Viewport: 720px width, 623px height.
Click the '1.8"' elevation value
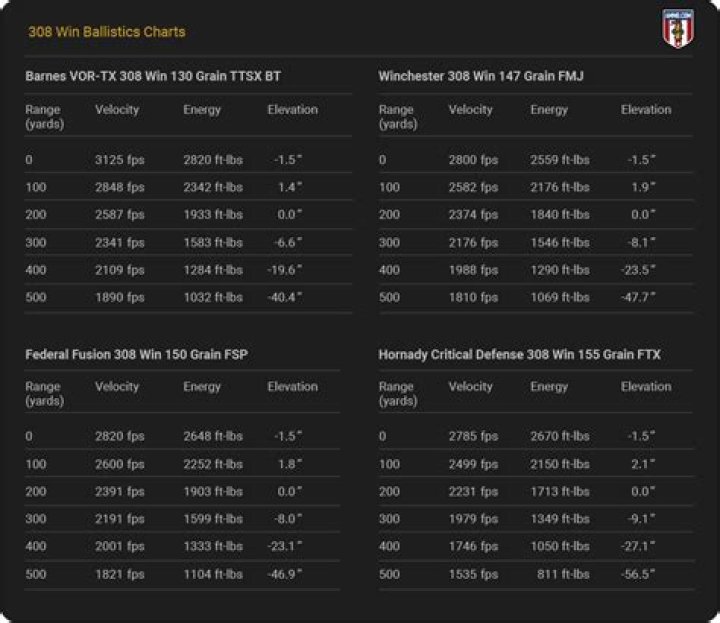point(290,464)
